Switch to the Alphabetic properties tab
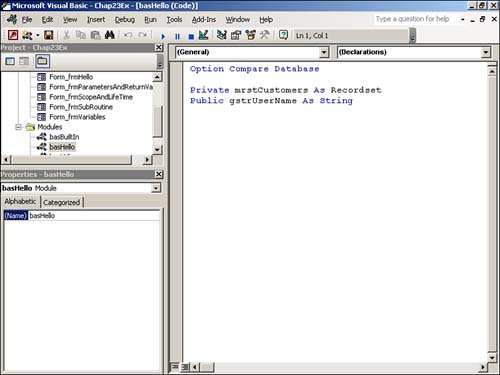The width and height of the screenshot is (500, 375). point(20,202)
